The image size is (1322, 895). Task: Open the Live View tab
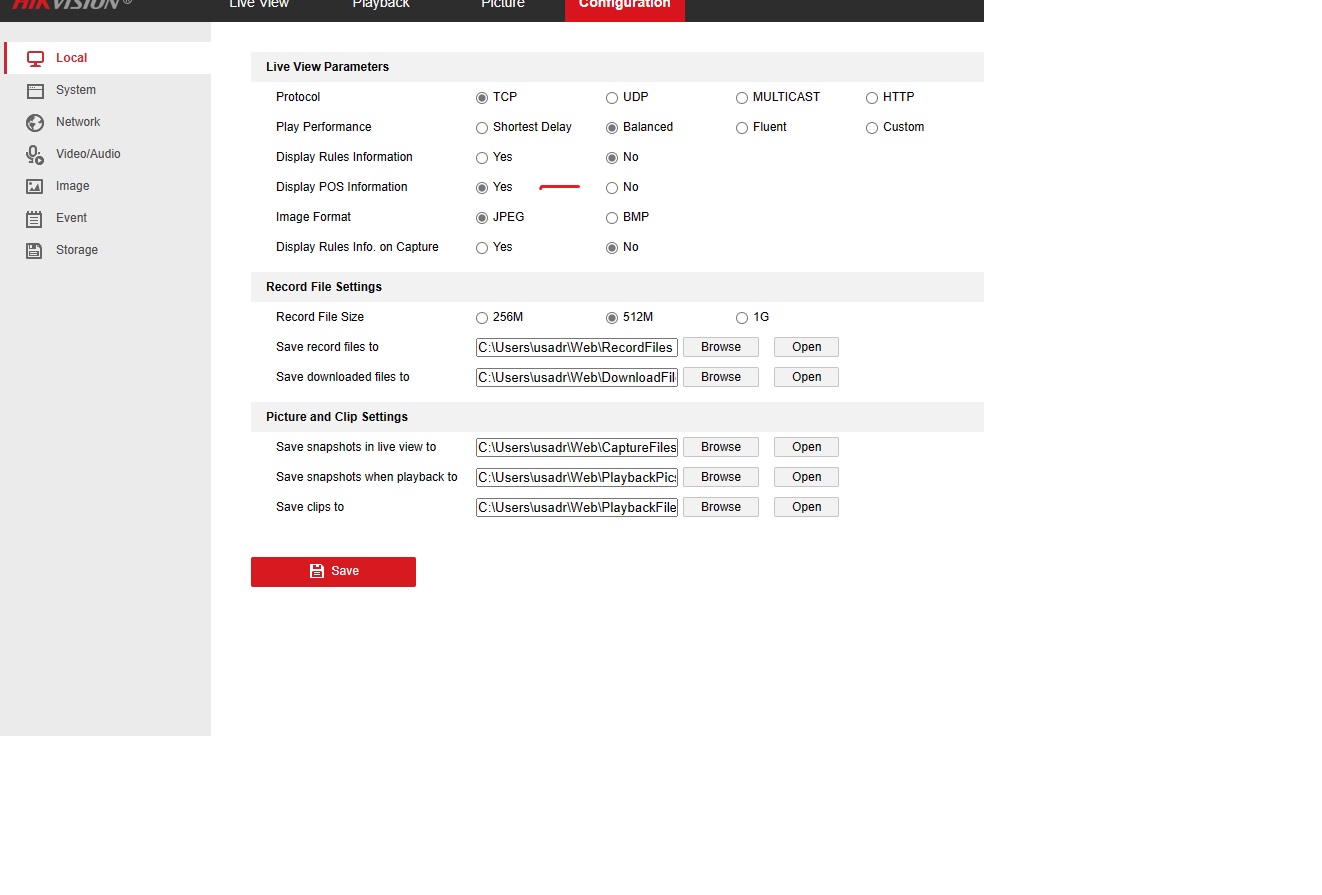(x=259, y=5)
